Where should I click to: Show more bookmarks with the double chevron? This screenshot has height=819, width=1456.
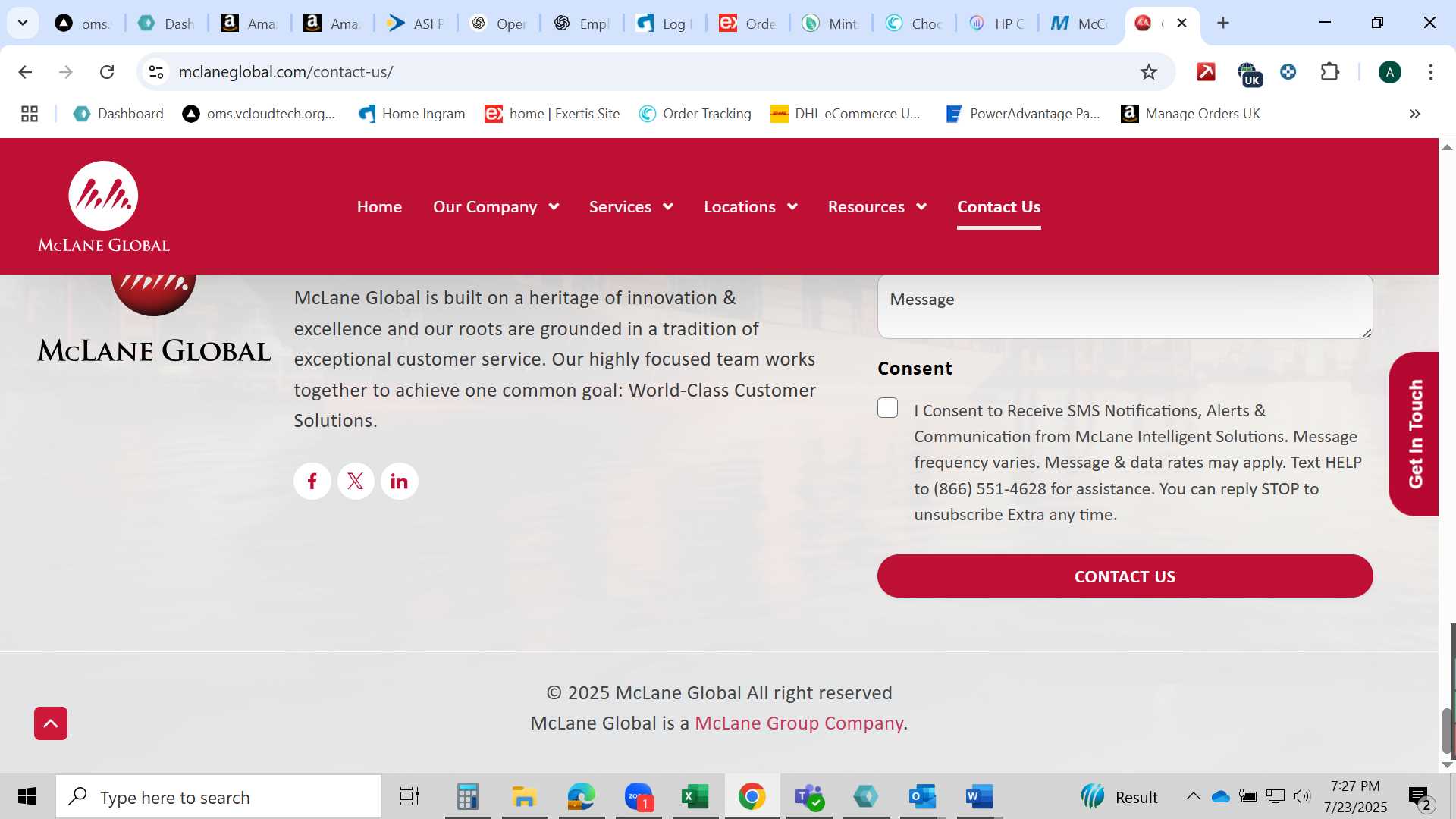click(1414, 114)
